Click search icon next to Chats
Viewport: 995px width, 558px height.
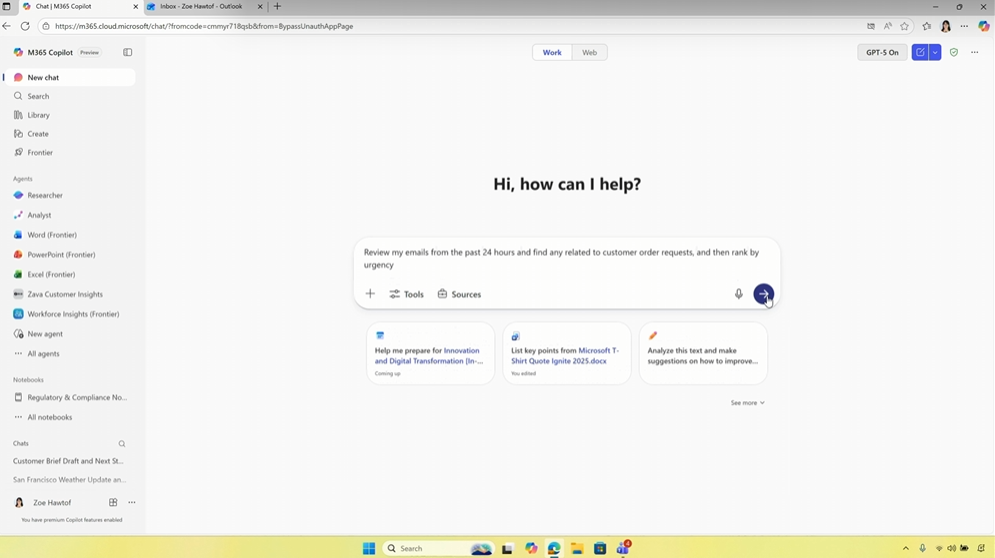[122, 444]
